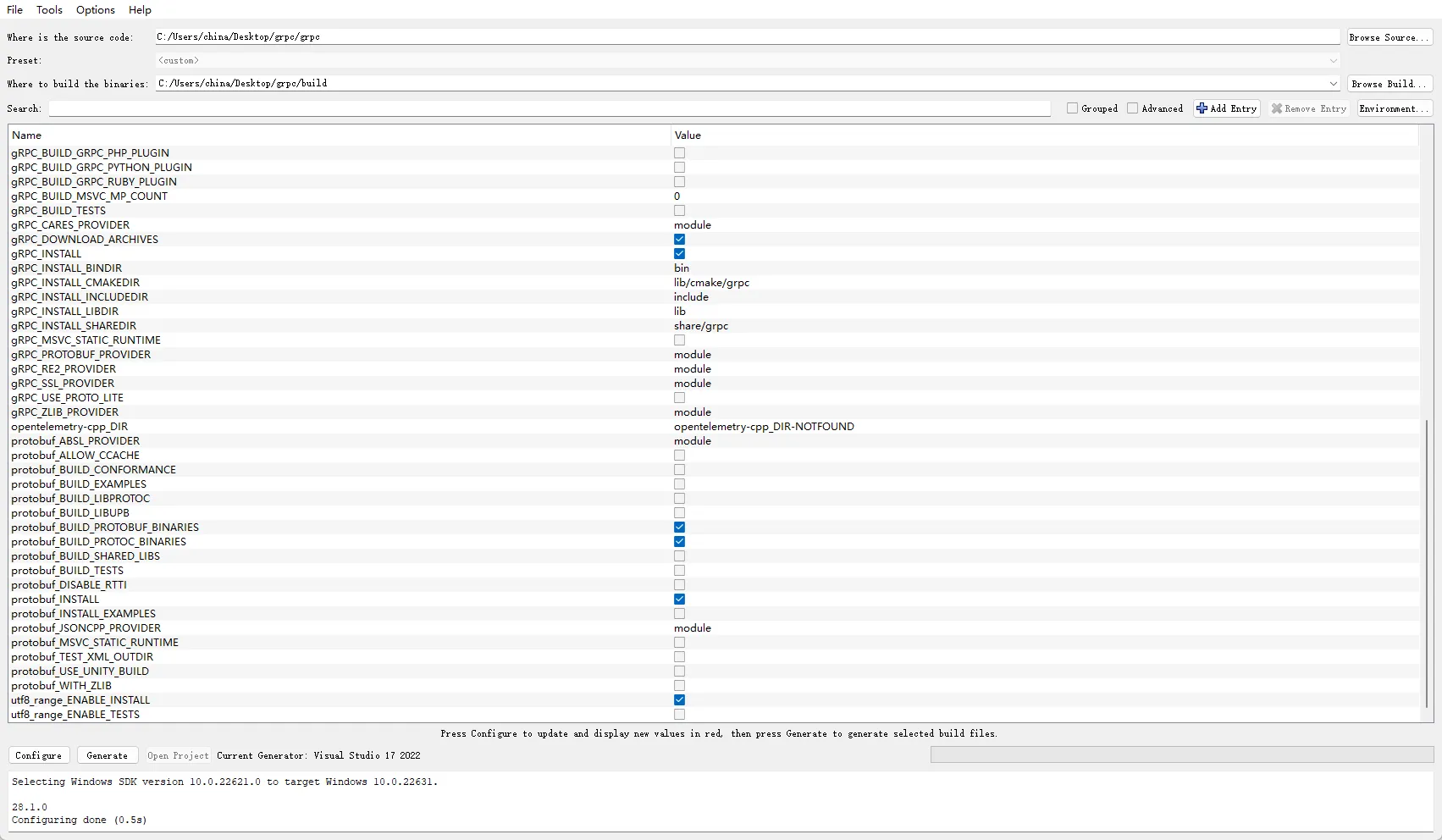
Task: Enable protobuf_BUILD_CONFORMANCE checkbox
Action: (679, 470)
